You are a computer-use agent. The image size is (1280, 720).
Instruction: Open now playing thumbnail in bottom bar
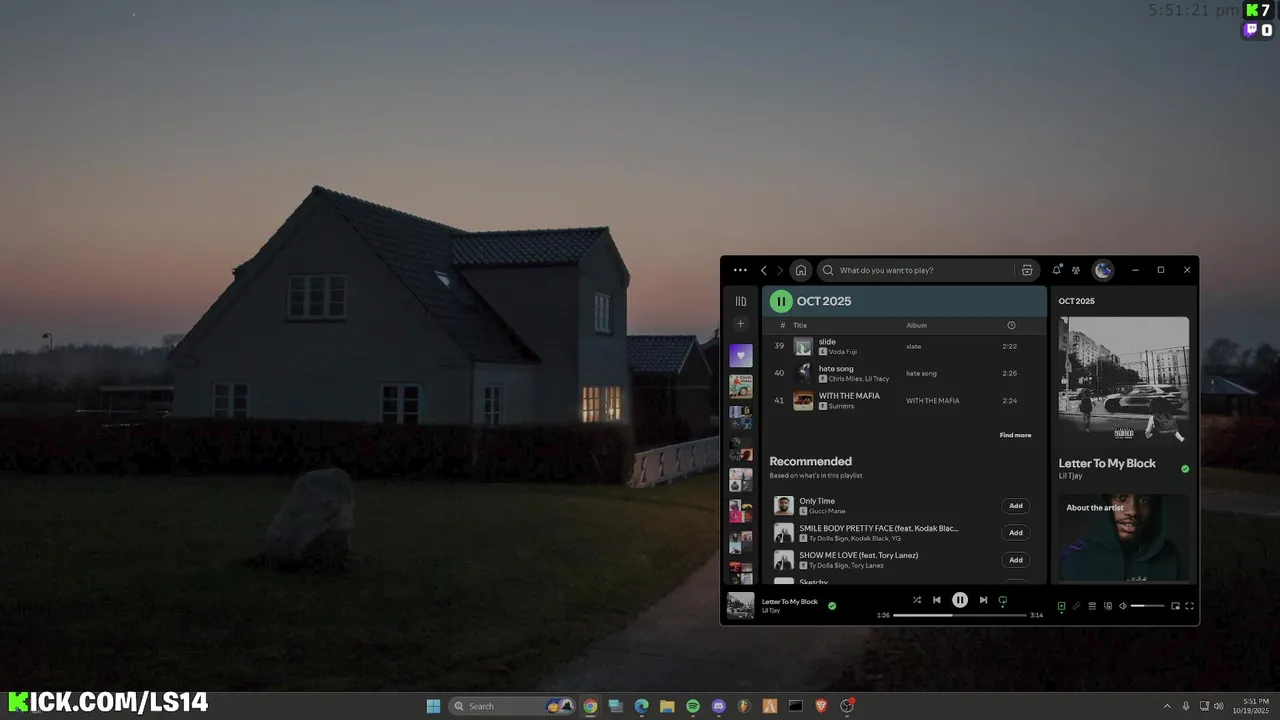(x=741, y=605)
